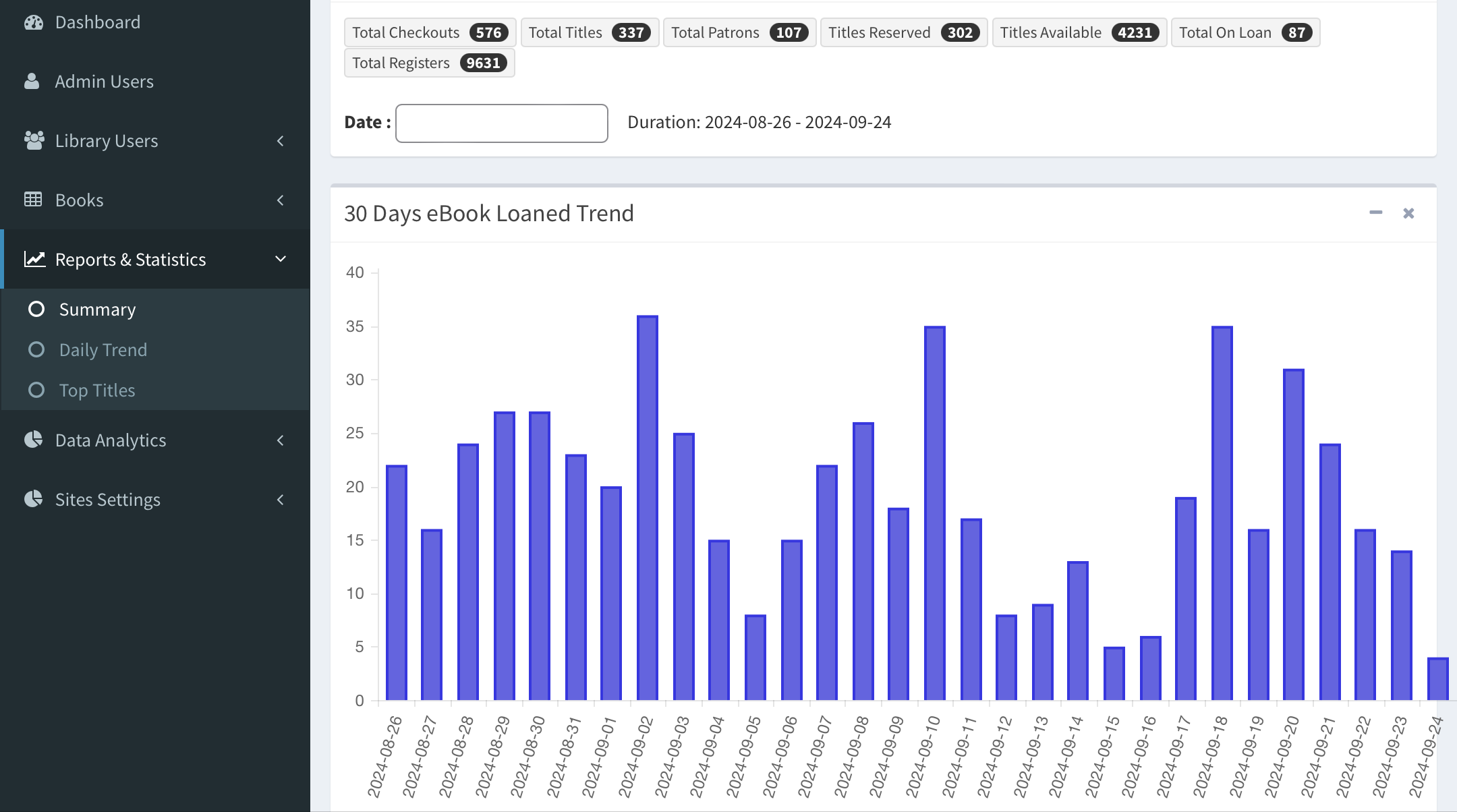Viewport: 1457px width, 812px height.
Task: Select the Daily Trend report
Action: coord(103,349)
